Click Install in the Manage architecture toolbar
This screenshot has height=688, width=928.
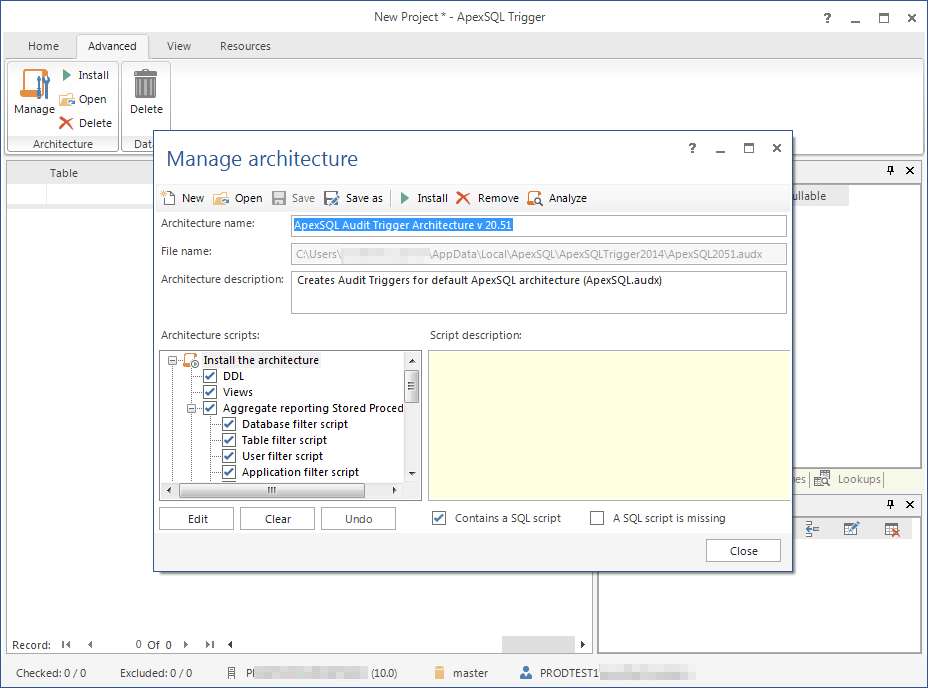tap(424, 198)
